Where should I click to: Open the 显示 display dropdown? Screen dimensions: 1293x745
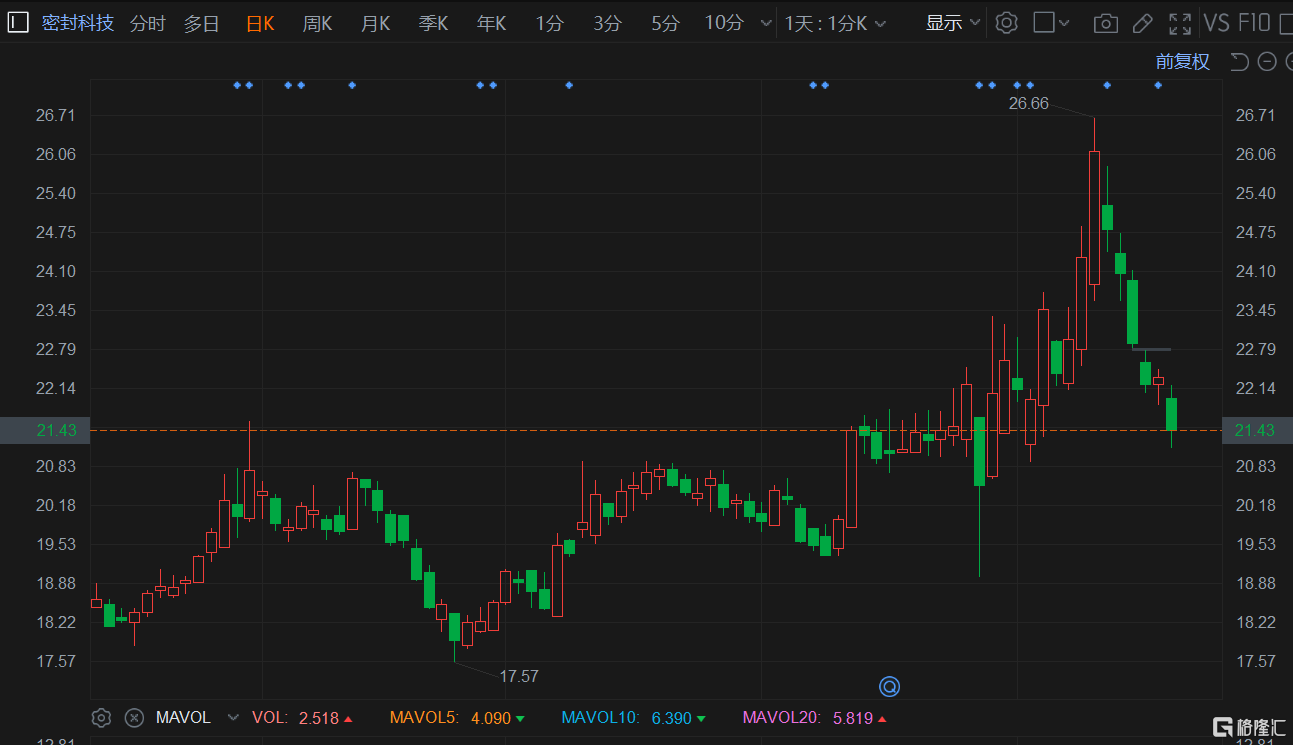coord(953,23)
